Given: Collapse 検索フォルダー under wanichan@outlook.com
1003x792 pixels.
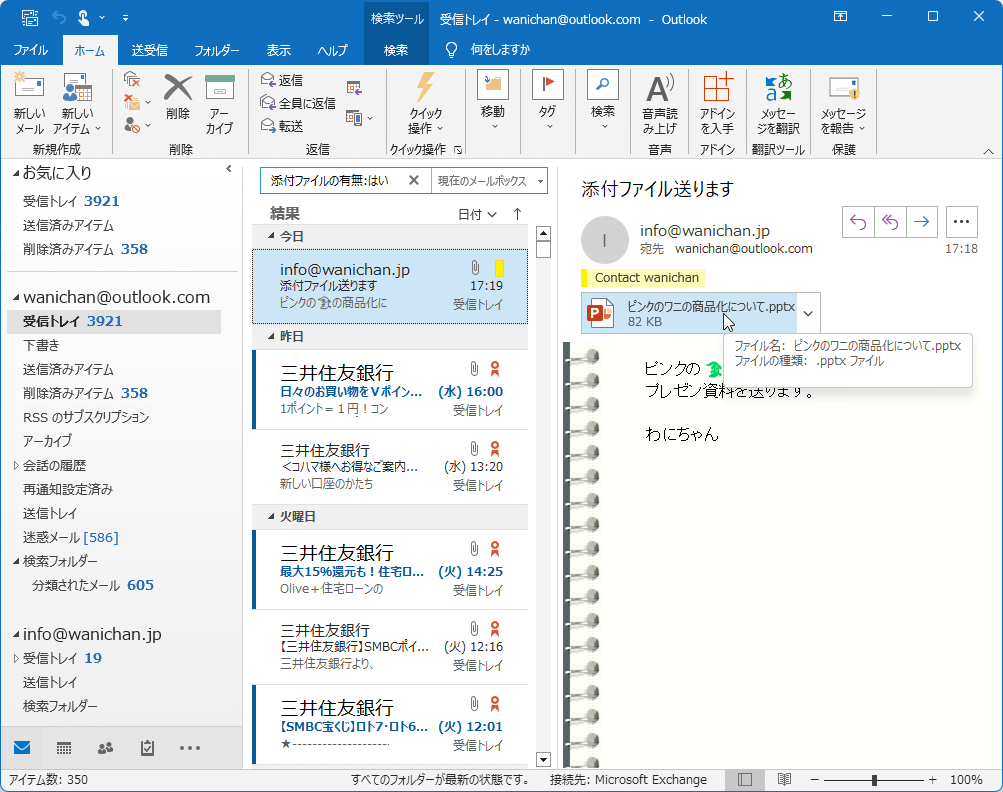Looking at the screenshot, I should coord(16,562).
